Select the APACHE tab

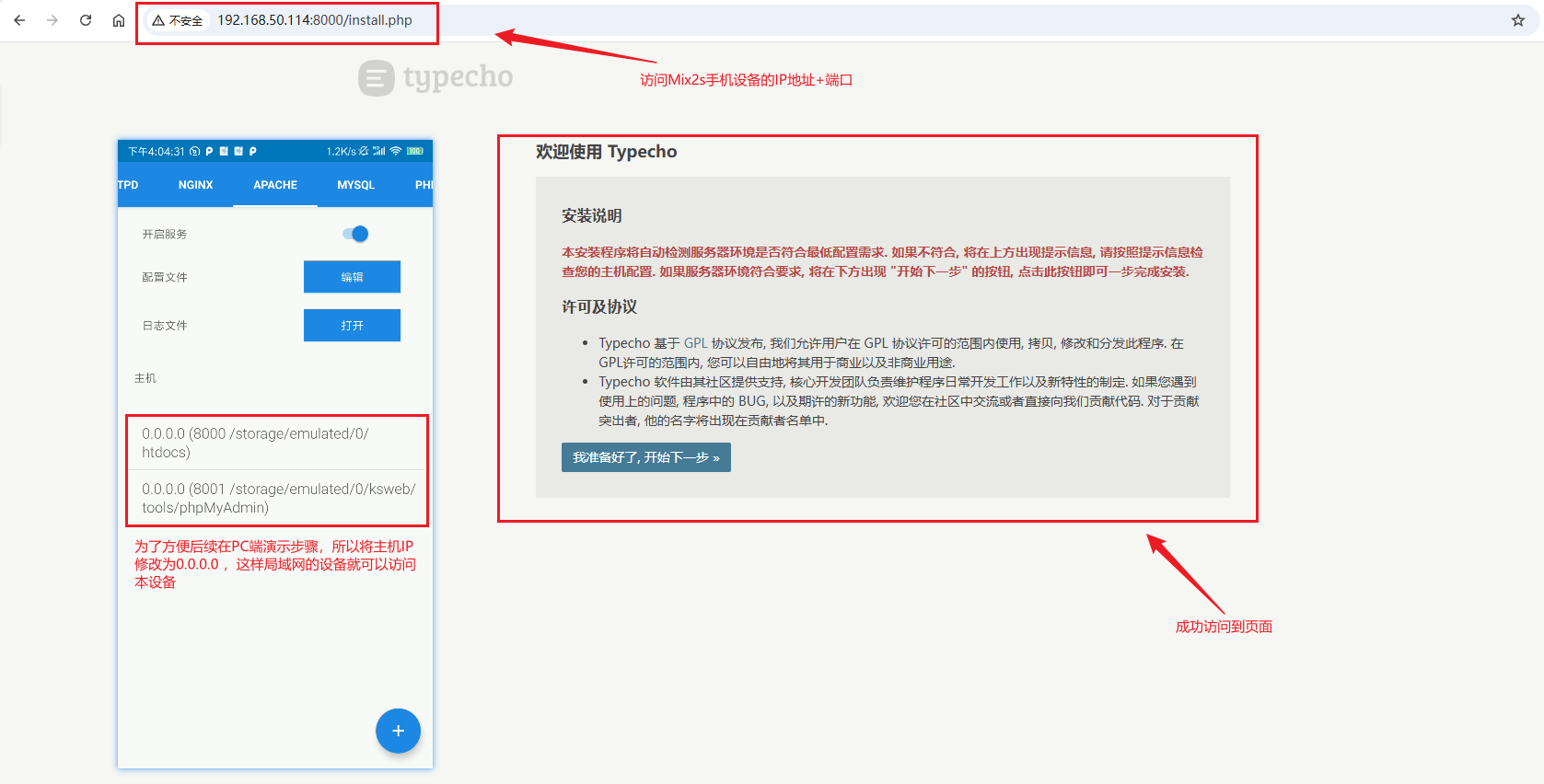pyautogui.click(x=275, y=185)
